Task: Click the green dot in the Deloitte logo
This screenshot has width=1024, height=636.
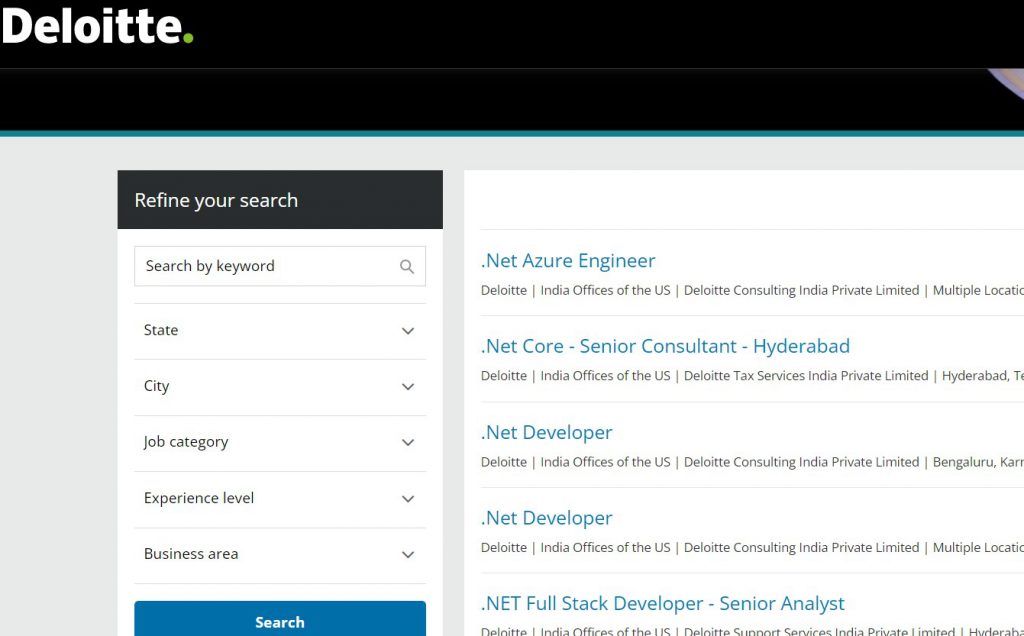Action: point(186,37)
